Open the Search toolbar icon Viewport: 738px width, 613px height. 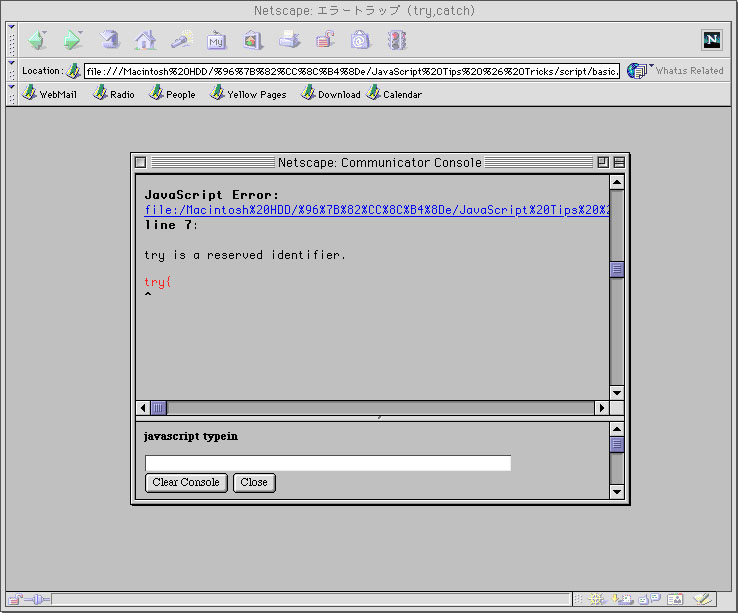point(181,40)
